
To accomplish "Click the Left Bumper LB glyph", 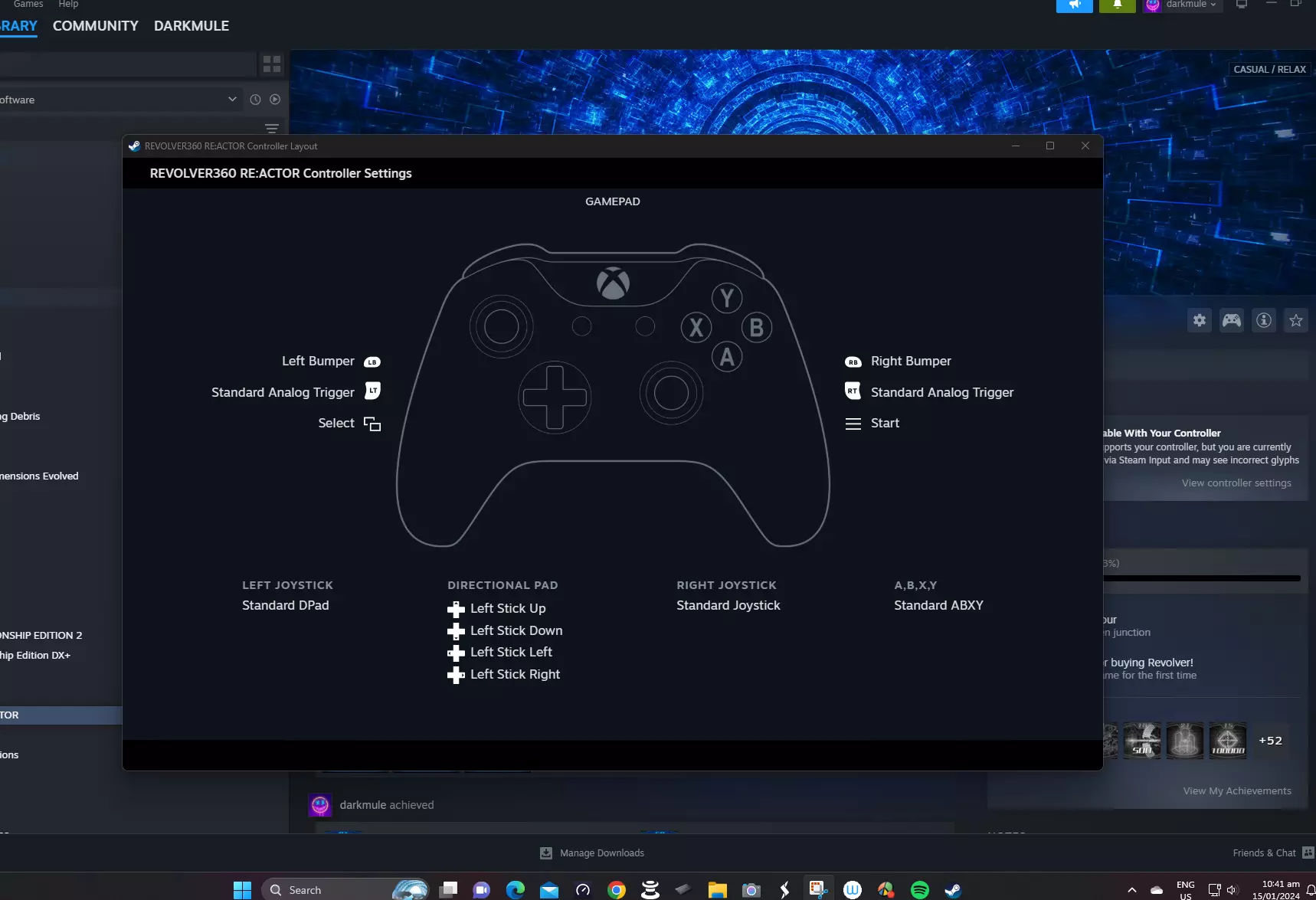I will coord(372,362).
